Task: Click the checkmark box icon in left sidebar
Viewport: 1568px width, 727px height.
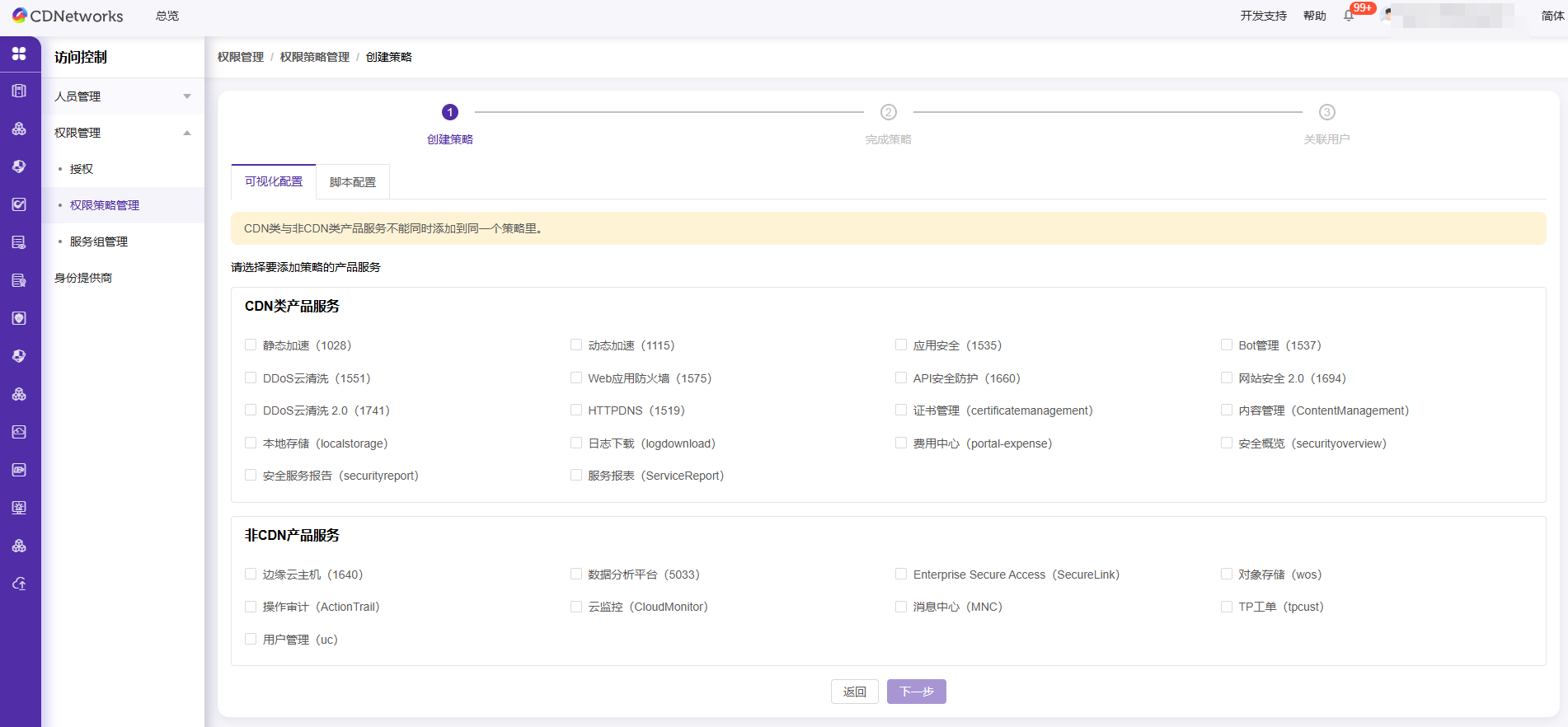Action: (x=19, y=204)
